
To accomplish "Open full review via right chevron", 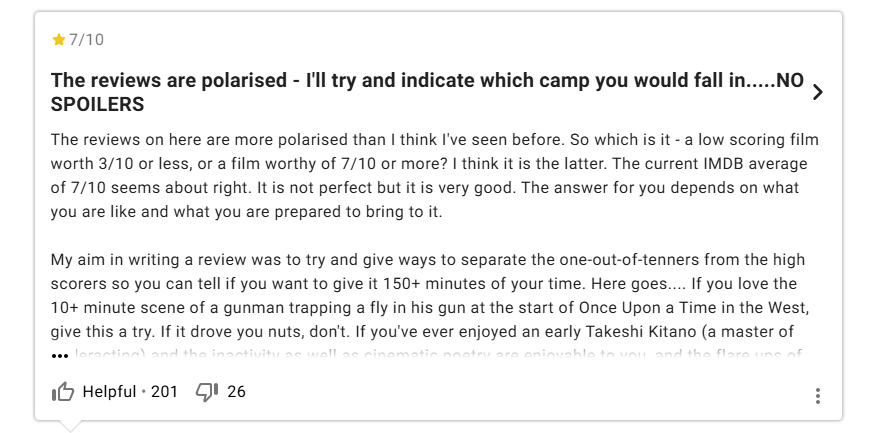I will click(818, 92).
